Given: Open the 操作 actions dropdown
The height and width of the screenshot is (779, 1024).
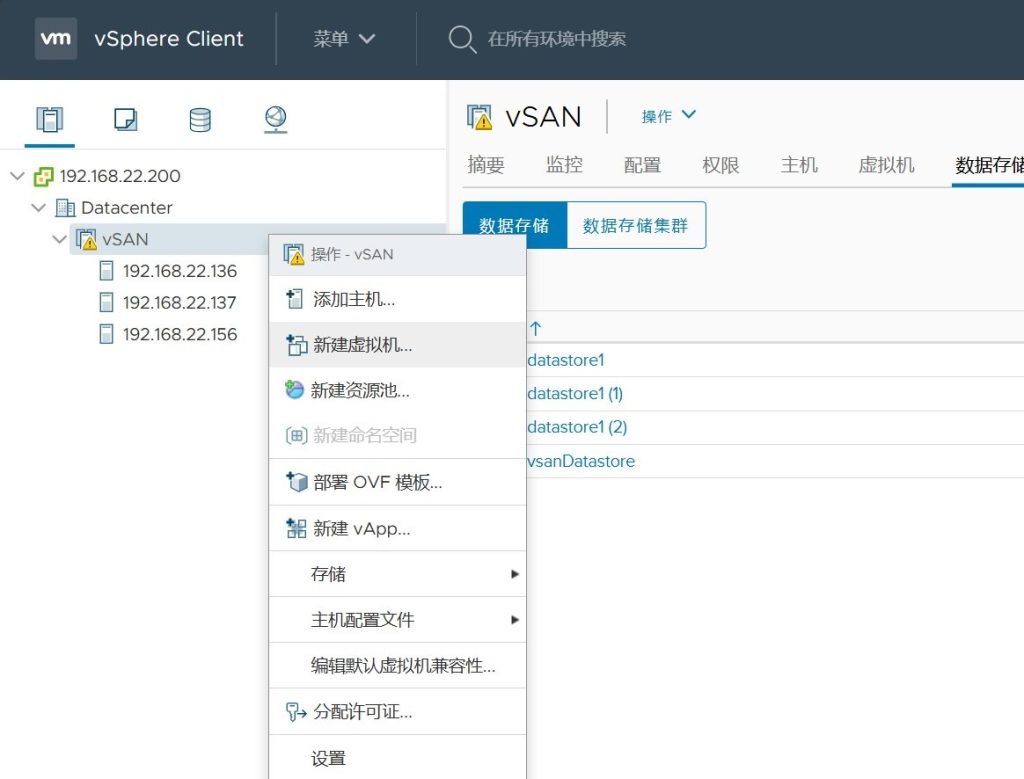Looking at the screenshot, I should (x=668, y=116).
